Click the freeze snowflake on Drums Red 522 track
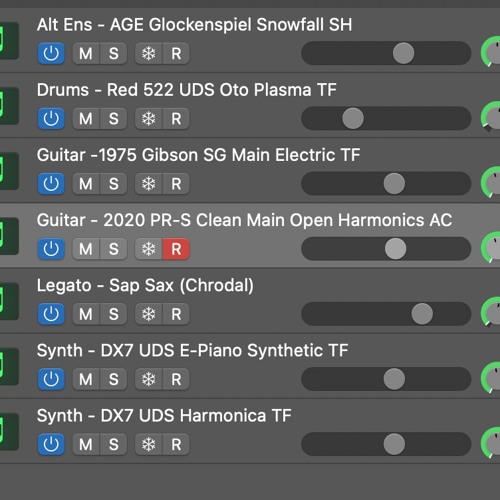Screen dimensions: 500x500 (149, 118)
